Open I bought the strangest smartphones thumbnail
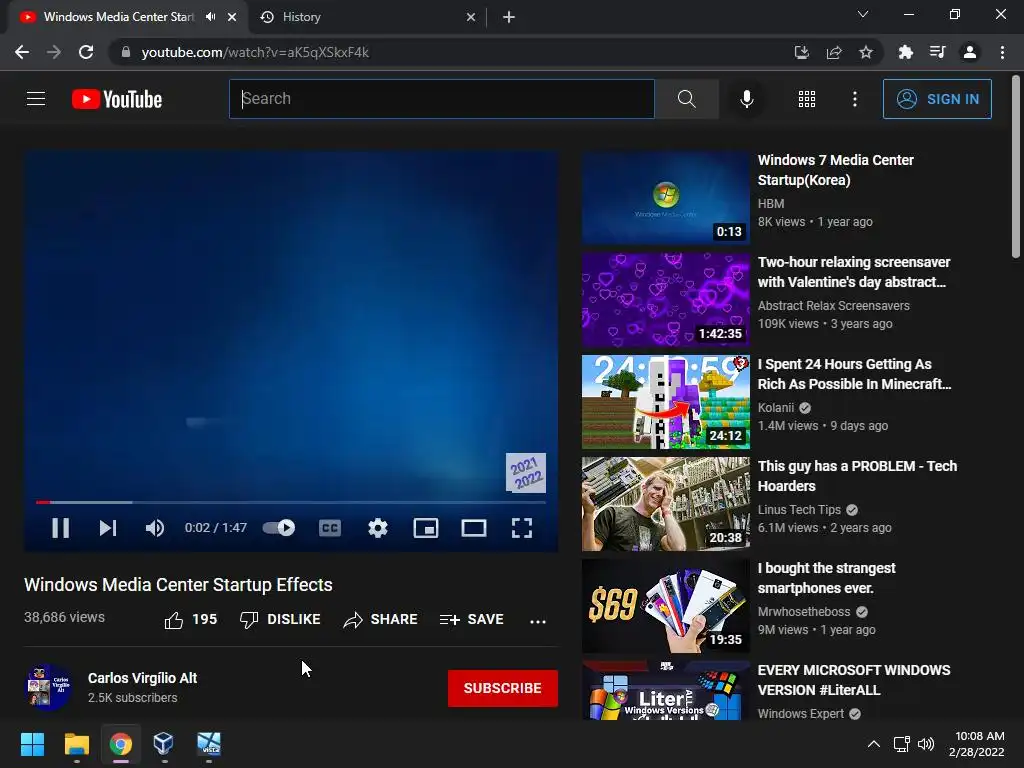The height and width of the screenshot is (768, 1024). tap(665, 606)
